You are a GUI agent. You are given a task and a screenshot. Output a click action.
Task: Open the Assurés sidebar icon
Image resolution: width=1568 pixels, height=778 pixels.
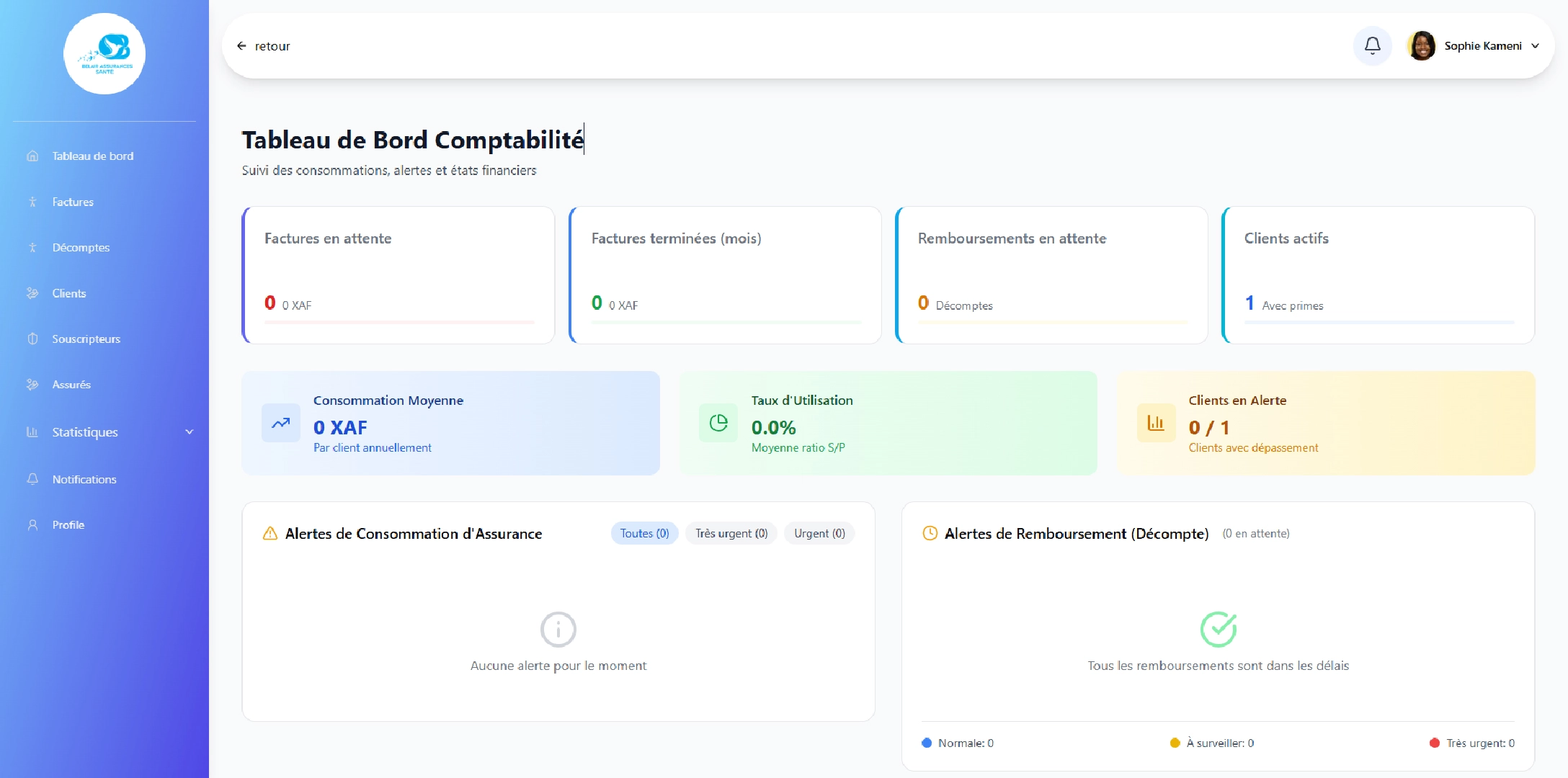point(33,384)
